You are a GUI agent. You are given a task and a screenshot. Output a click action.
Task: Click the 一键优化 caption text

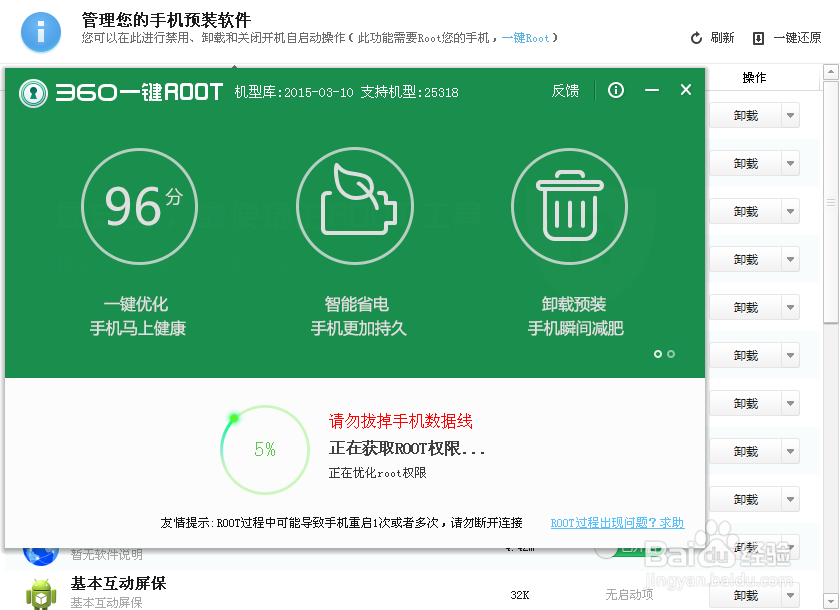pyautogui.click(x=136, y=304)
